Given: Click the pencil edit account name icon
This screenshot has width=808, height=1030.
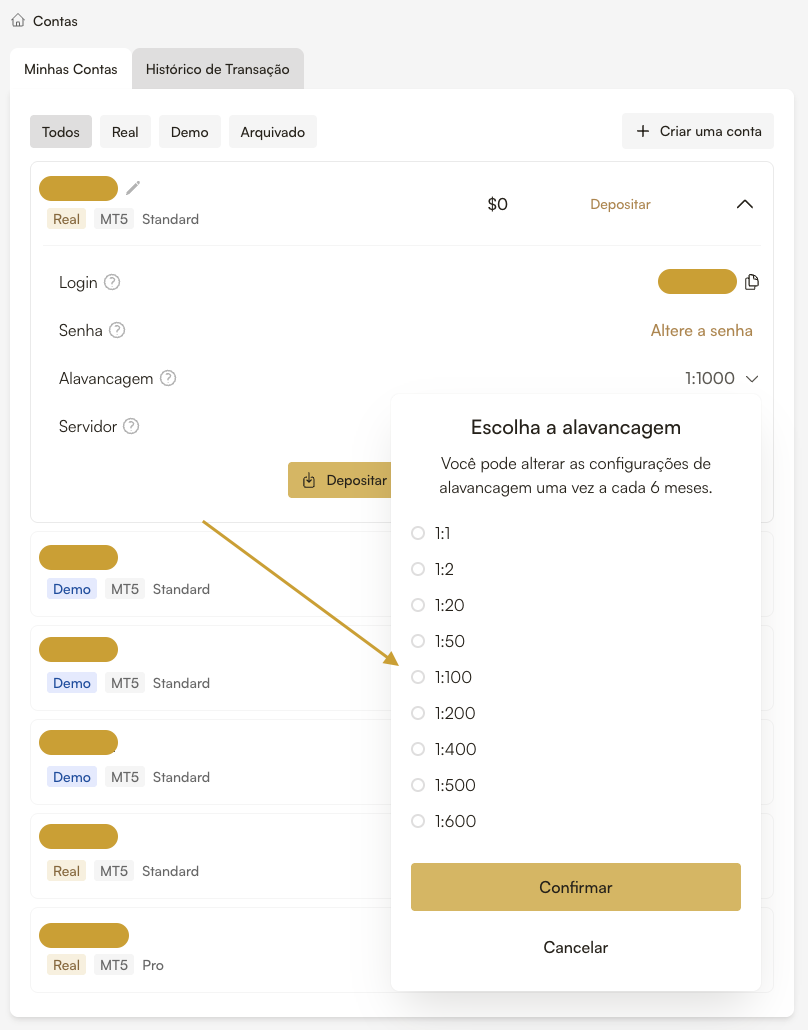Looking at the screenshot, I should (x=133, y=188).
